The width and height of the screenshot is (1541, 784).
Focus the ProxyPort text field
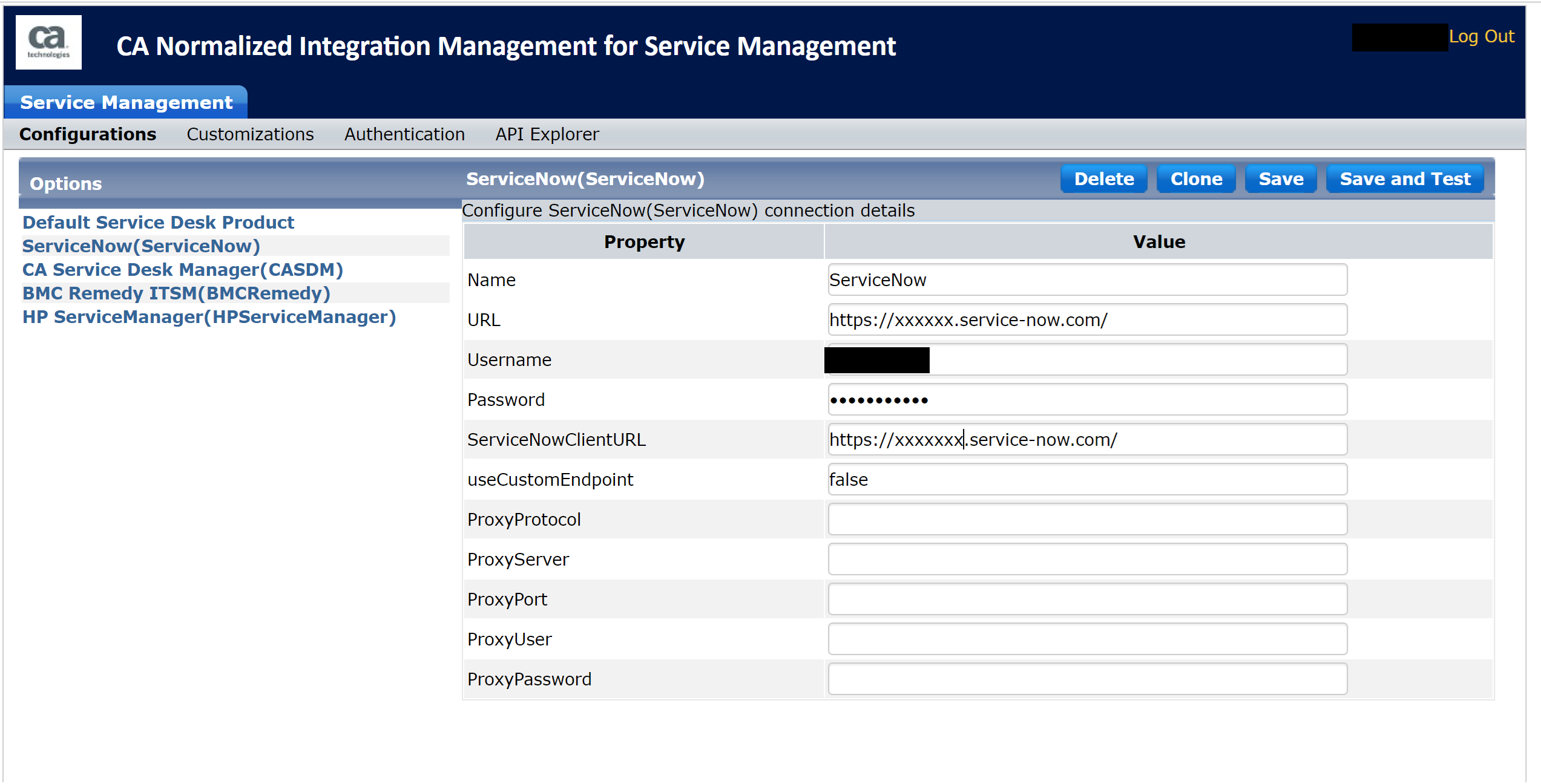[x=1086, y=599]
